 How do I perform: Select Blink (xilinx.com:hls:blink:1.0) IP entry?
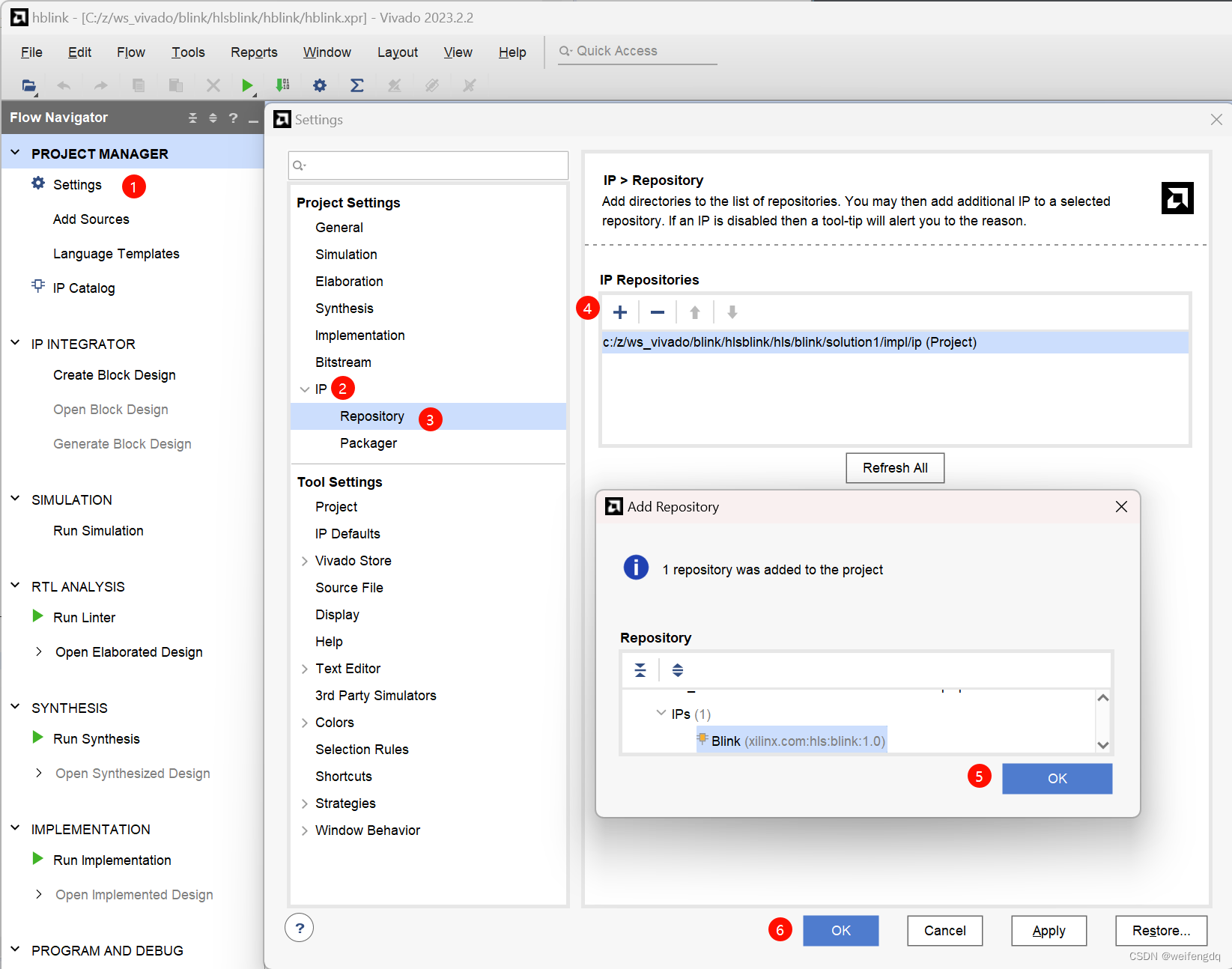[x=792, y=741]
